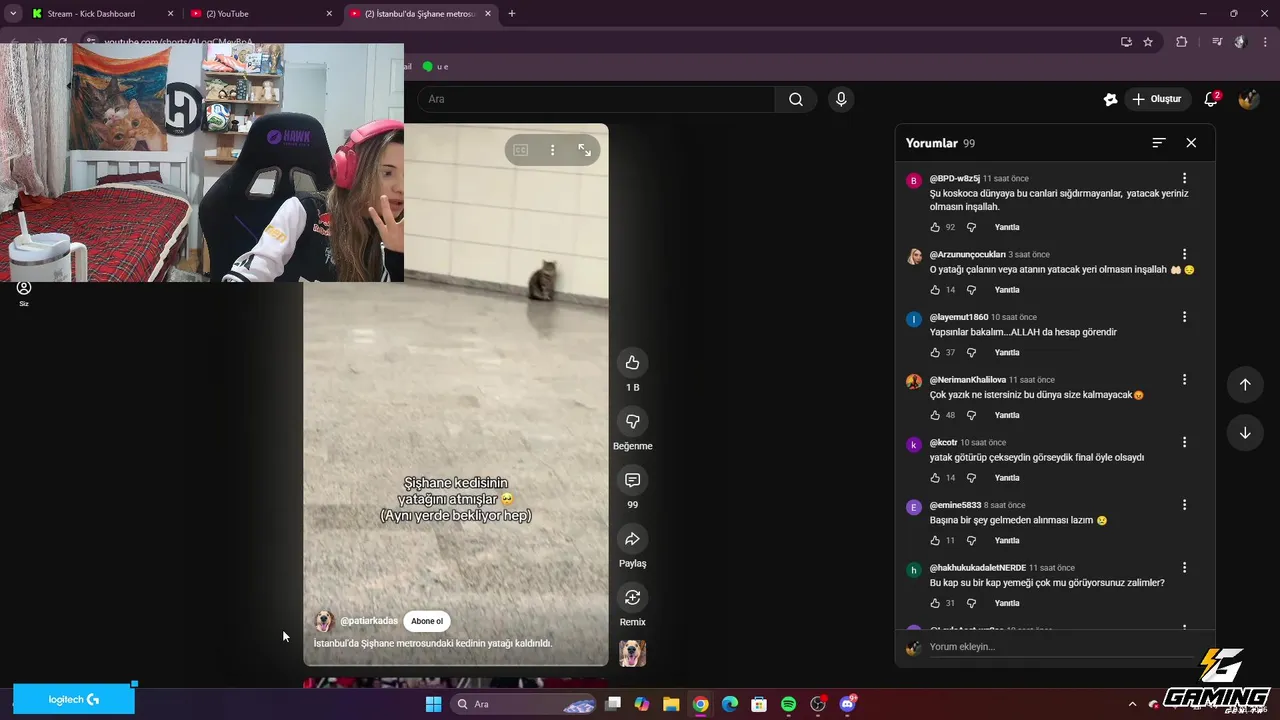Toggle captions on the short player
Screen dimensions: 1280x720
pos(520,150)
